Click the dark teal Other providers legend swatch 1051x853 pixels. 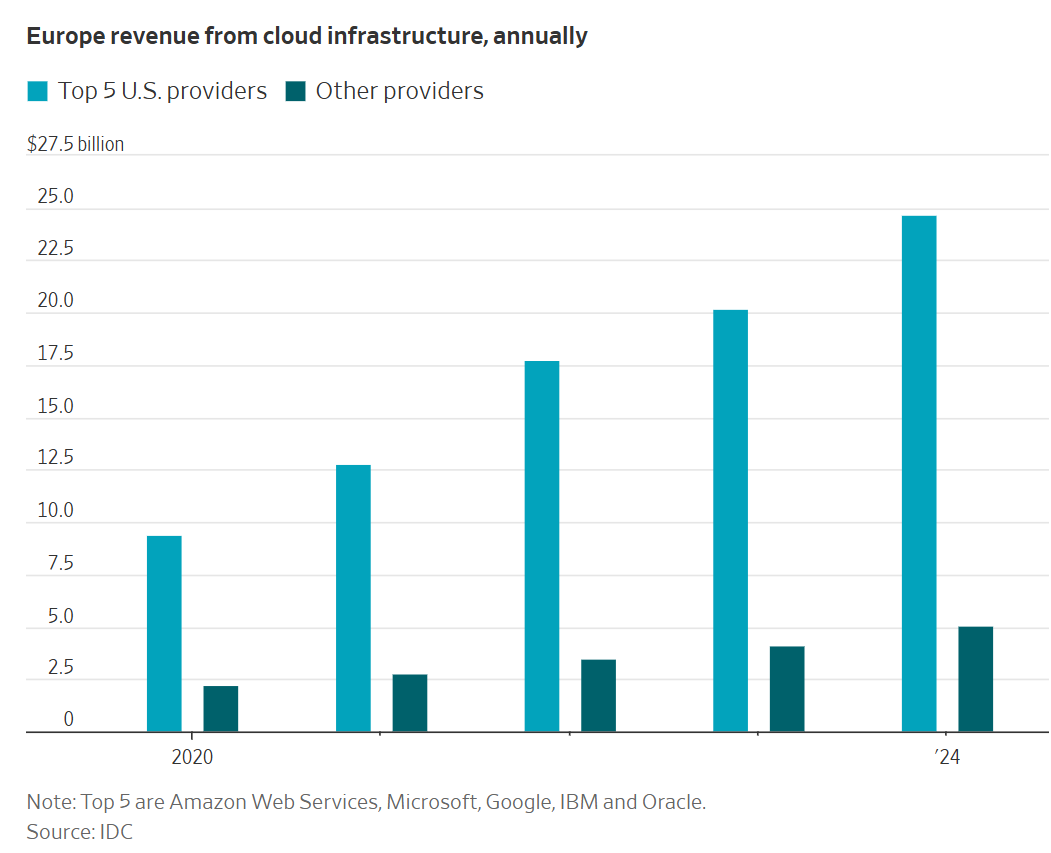[295, 92]
